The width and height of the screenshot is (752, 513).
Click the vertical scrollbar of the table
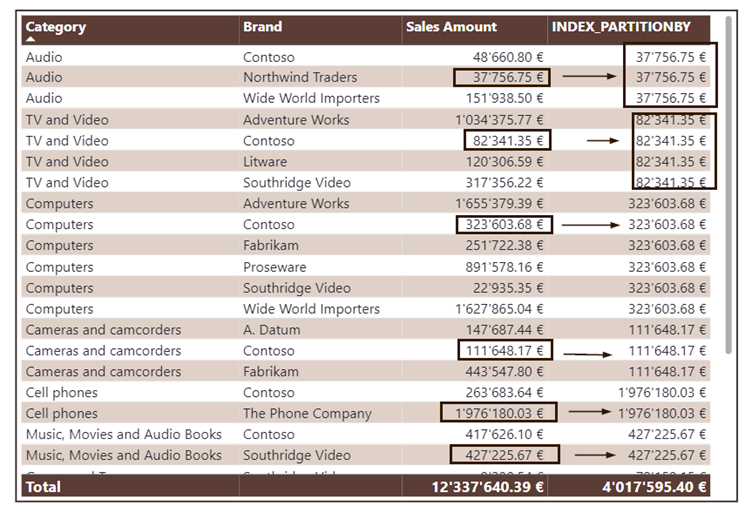[x=728, y=185]
